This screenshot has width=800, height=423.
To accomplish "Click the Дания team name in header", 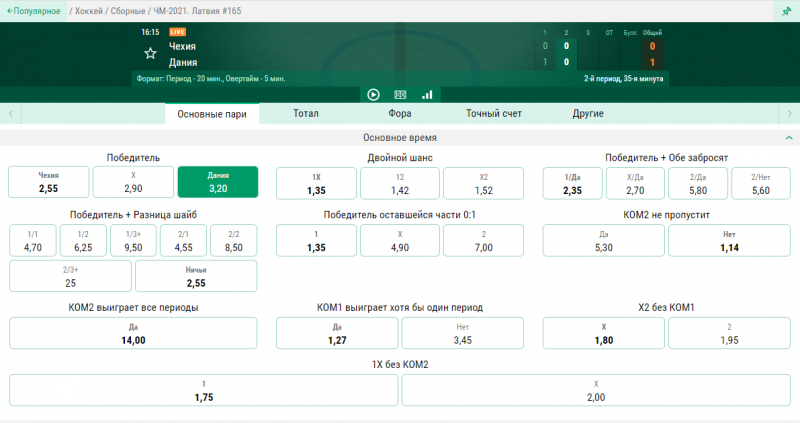I will pos(183,63).
